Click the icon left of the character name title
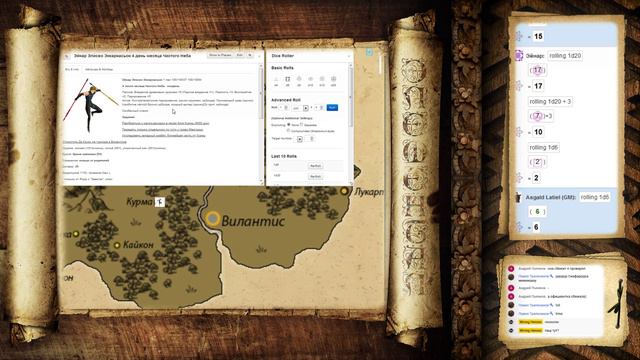640x360 pixels. pos(67,56)
